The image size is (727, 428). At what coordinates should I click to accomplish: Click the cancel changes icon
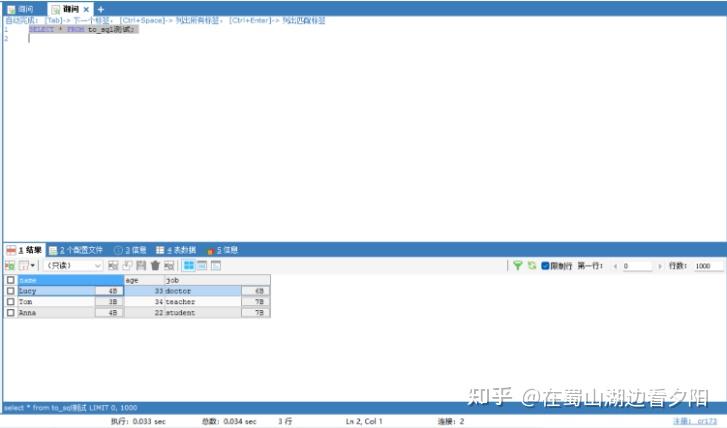coord(169,266)
